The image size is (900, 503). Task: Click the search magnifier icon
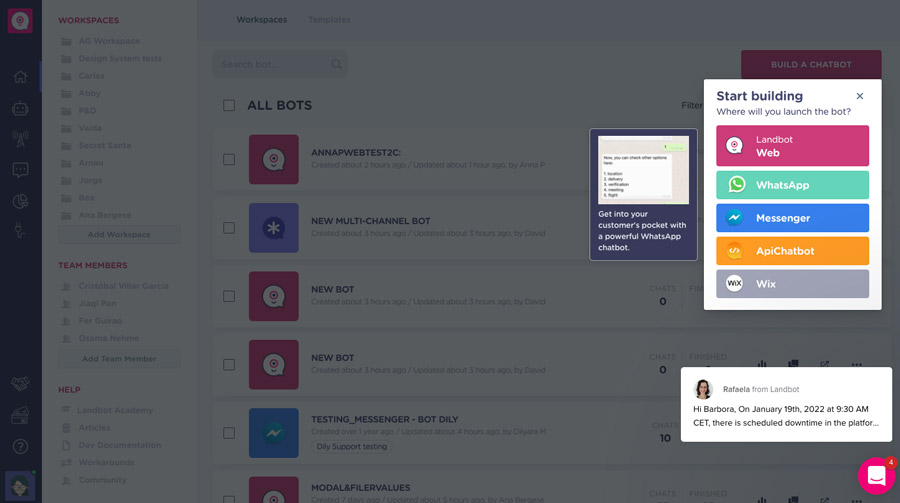336,64
